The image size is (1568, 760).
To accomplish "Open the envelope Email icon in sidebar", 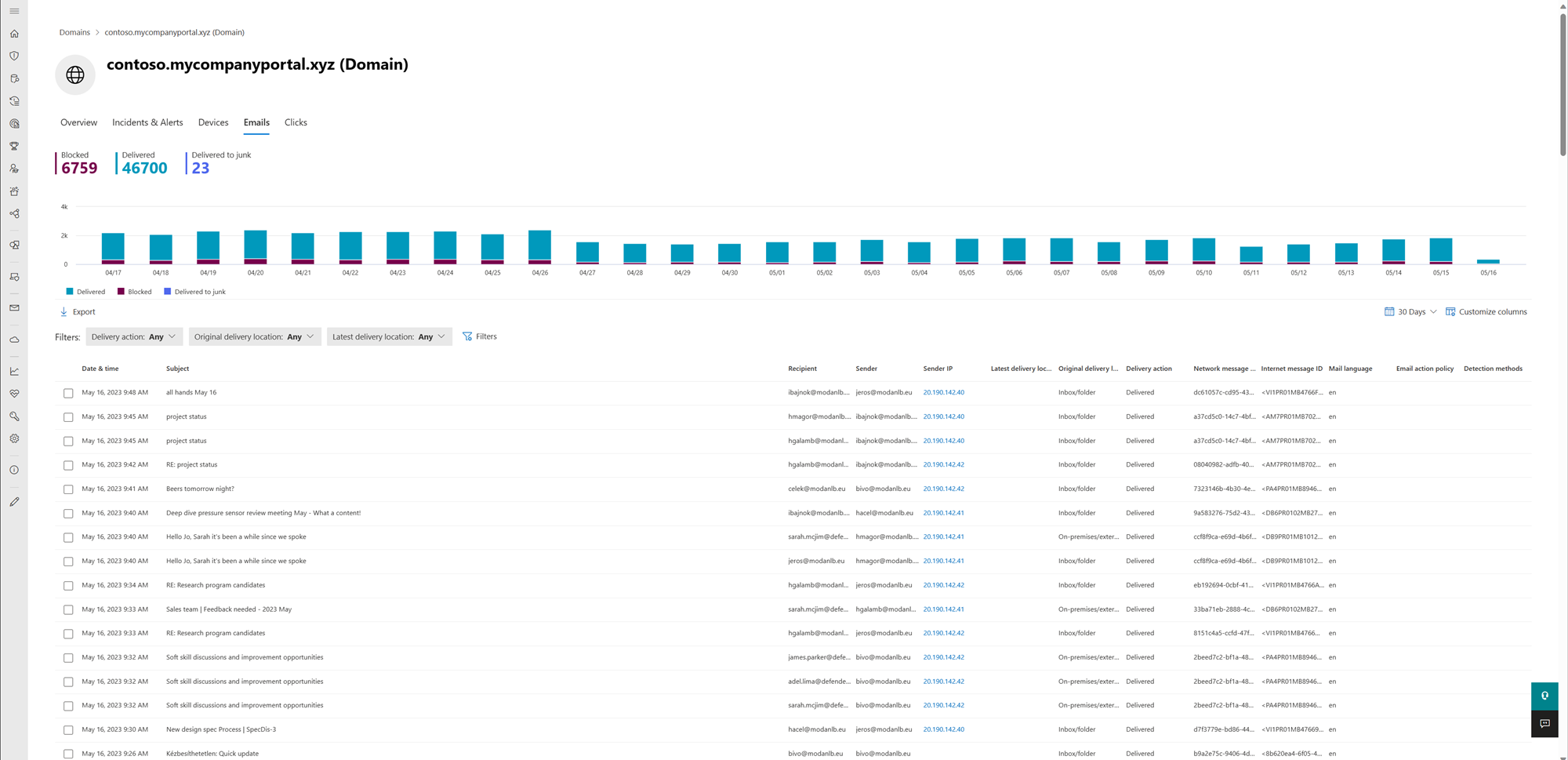I will tap(14, 308).
